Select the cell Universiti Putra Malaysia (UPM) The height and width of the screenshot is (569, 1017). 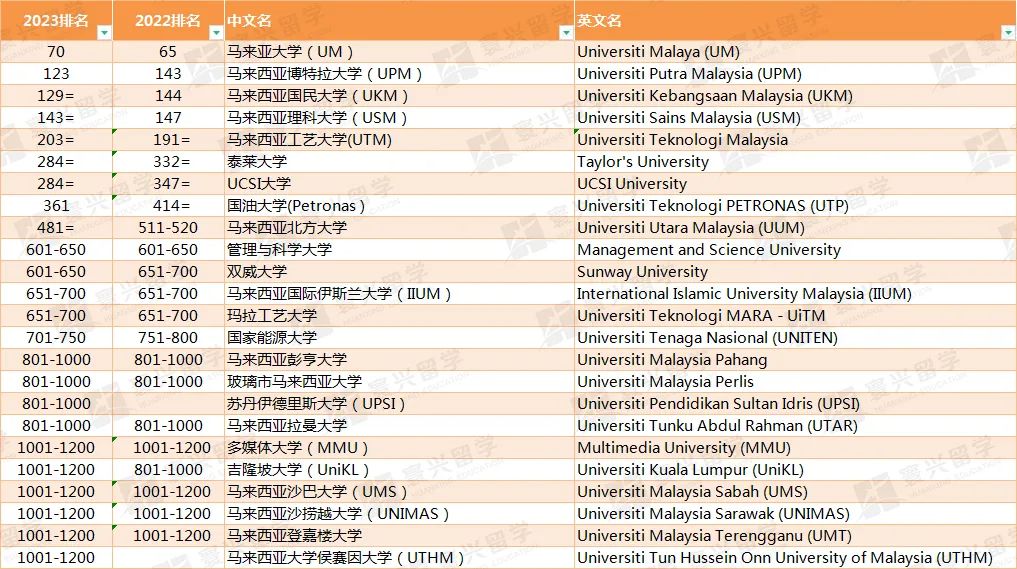pos(796,74)
